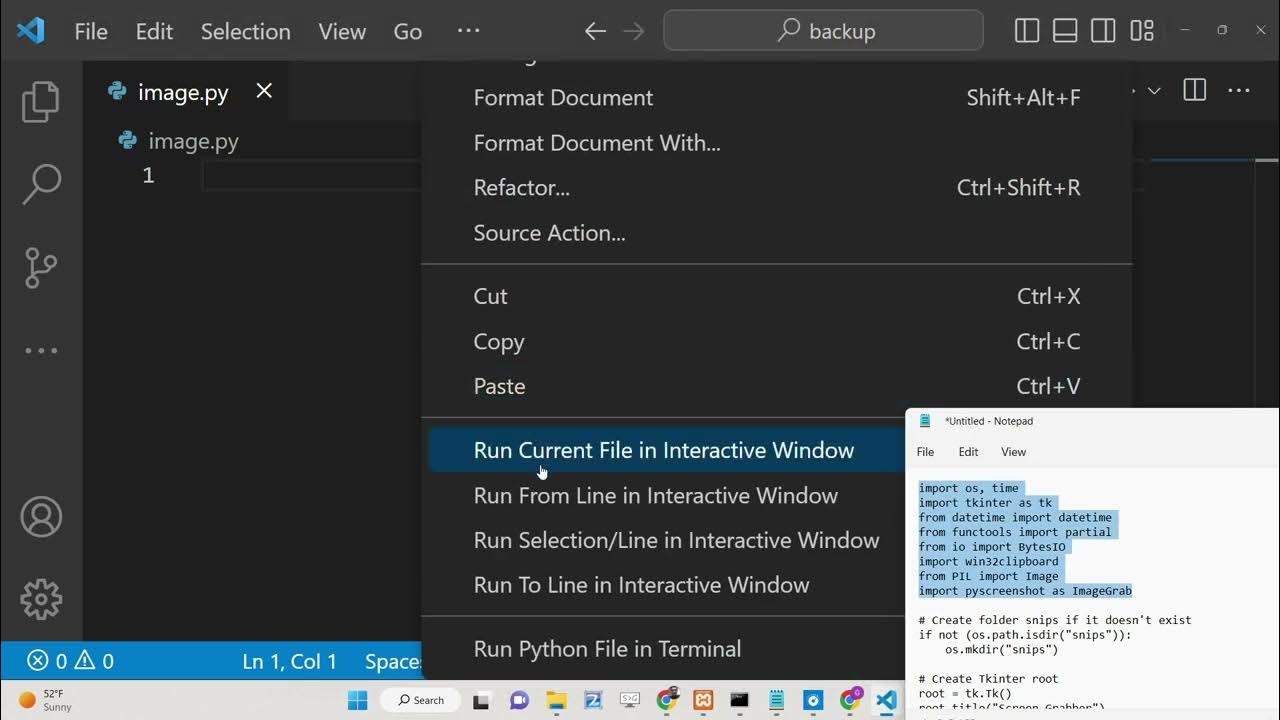
Task: Open the Accounts icon in activity bar
Action: [41, 517]
